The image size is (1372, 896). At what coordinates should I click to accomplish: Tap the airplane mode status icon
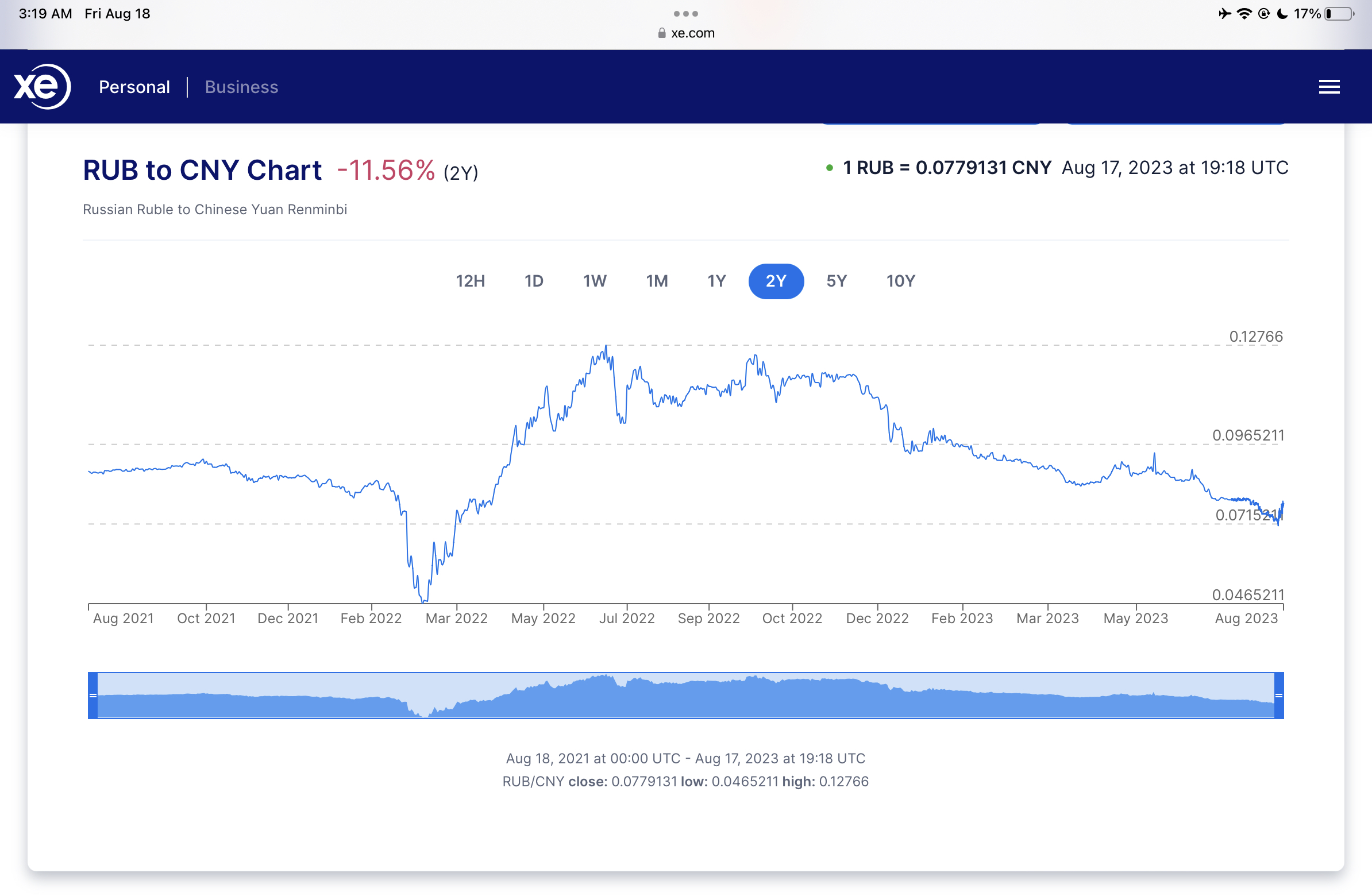pos(1224,13)
